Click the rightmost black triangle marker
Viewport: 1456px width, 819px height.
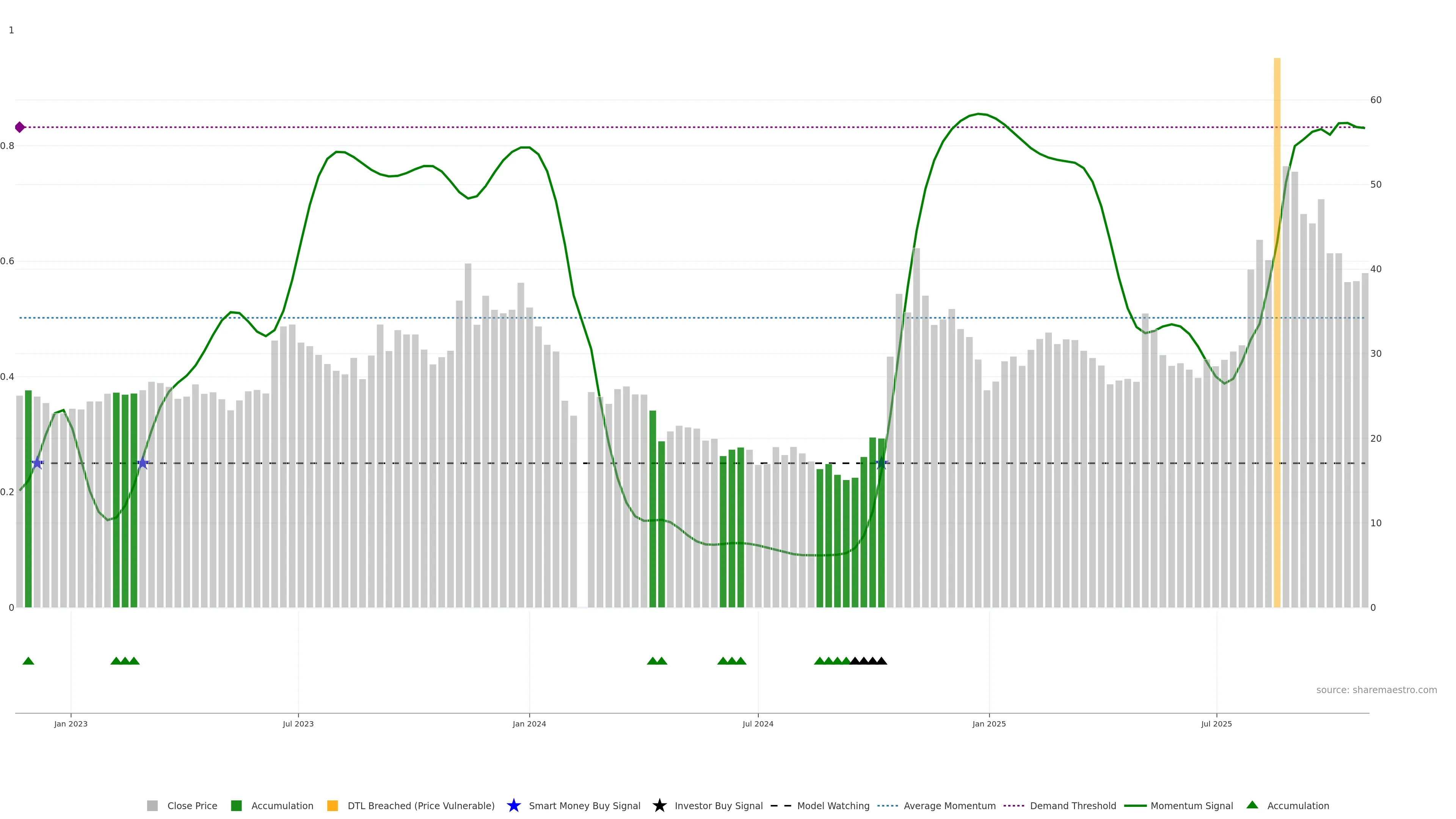[x=881, y=661]
